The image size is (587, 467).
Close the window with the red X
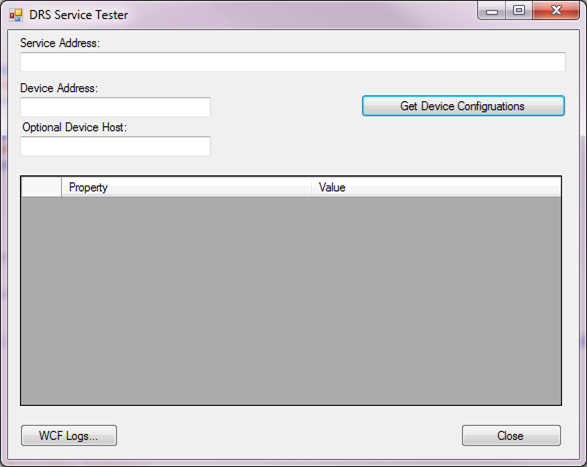click(556, 10)
